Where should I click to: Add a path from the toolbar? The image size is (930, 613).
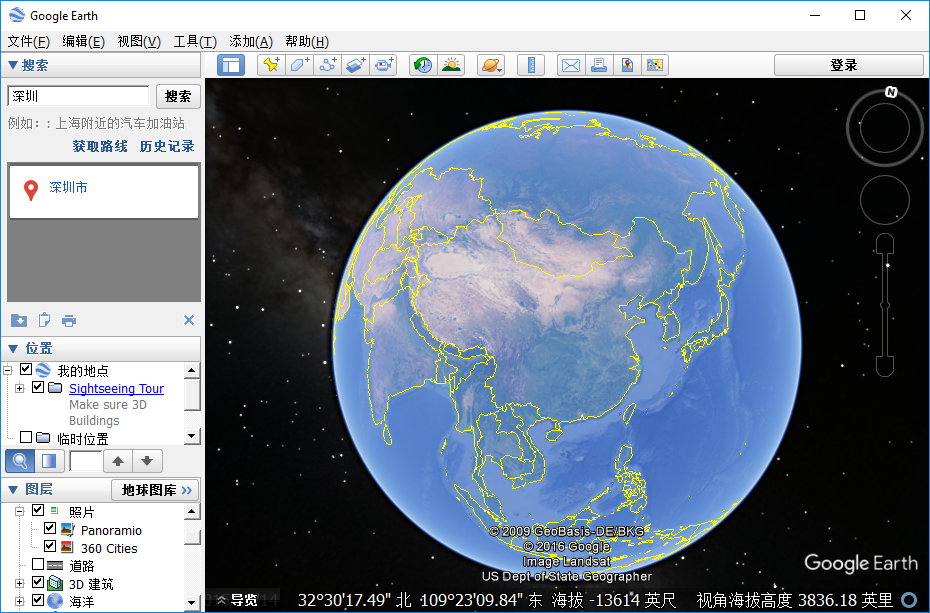(x=327, y=65)
